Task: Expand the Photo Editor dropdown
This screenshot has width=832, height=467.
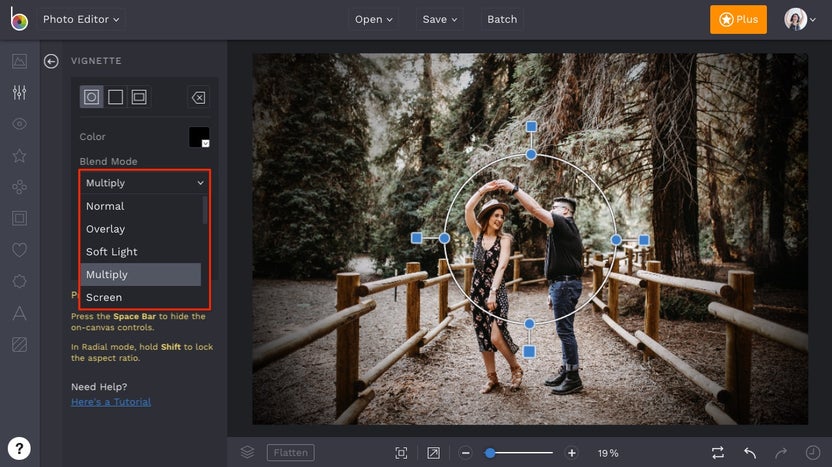Action: 82,19
